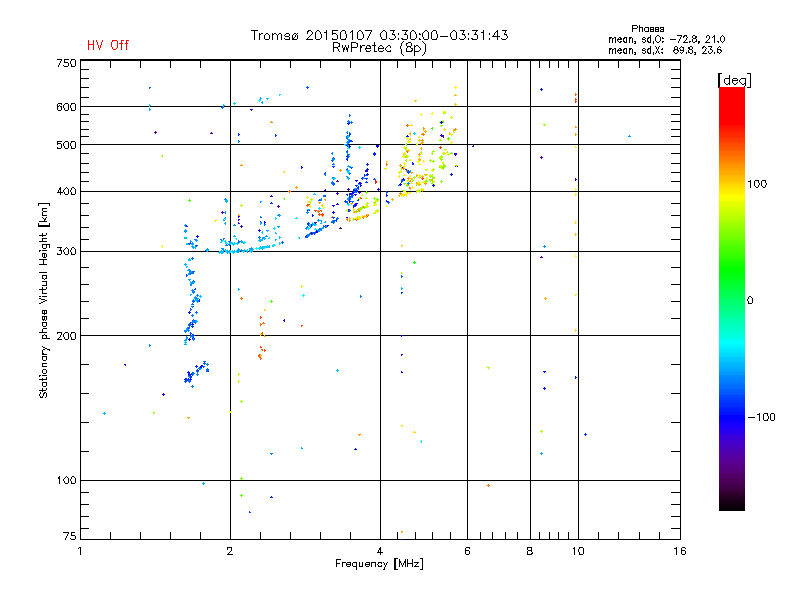Click the 16 tick on the frequency axis
Screen dimensions: 800x600
[x=679, y=551]
